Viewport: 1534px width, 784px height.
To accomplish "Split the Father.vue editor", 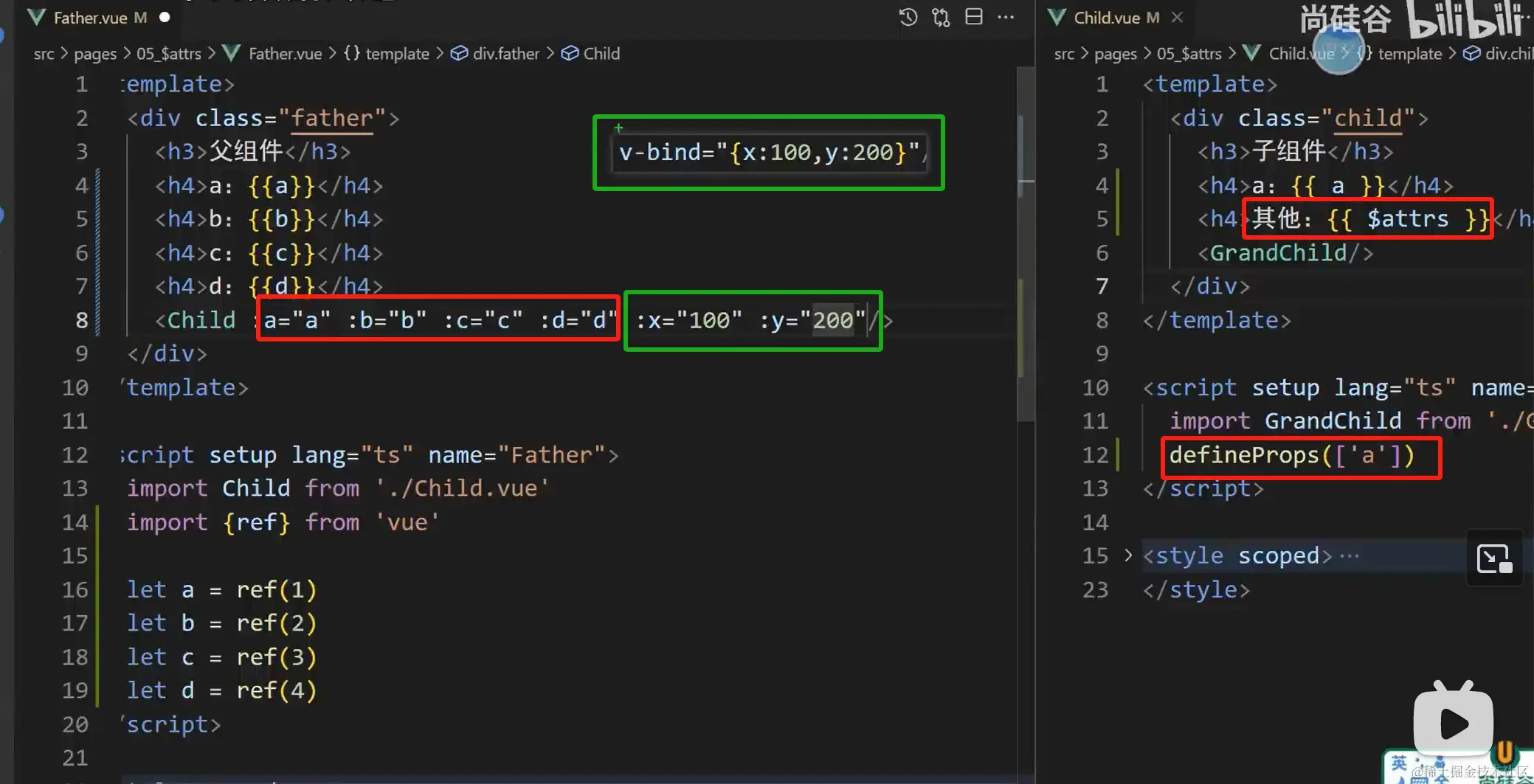I will click(974, 17).
